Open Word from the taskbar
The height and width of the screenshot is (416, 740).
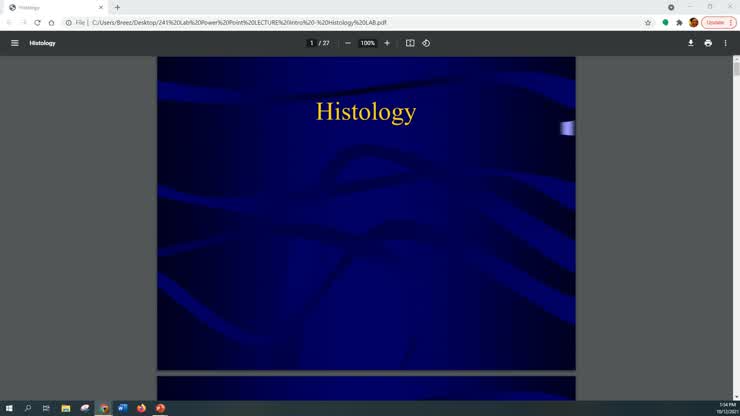[122, 408]
